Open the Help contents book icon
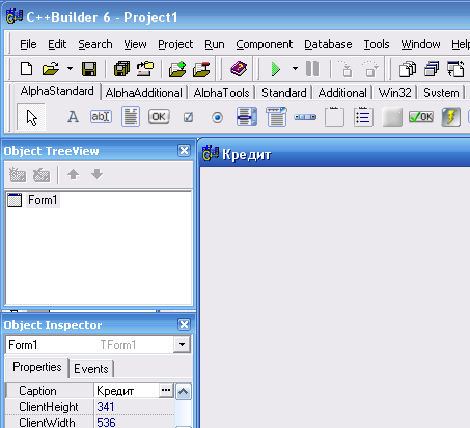 (x=238, y=69)
